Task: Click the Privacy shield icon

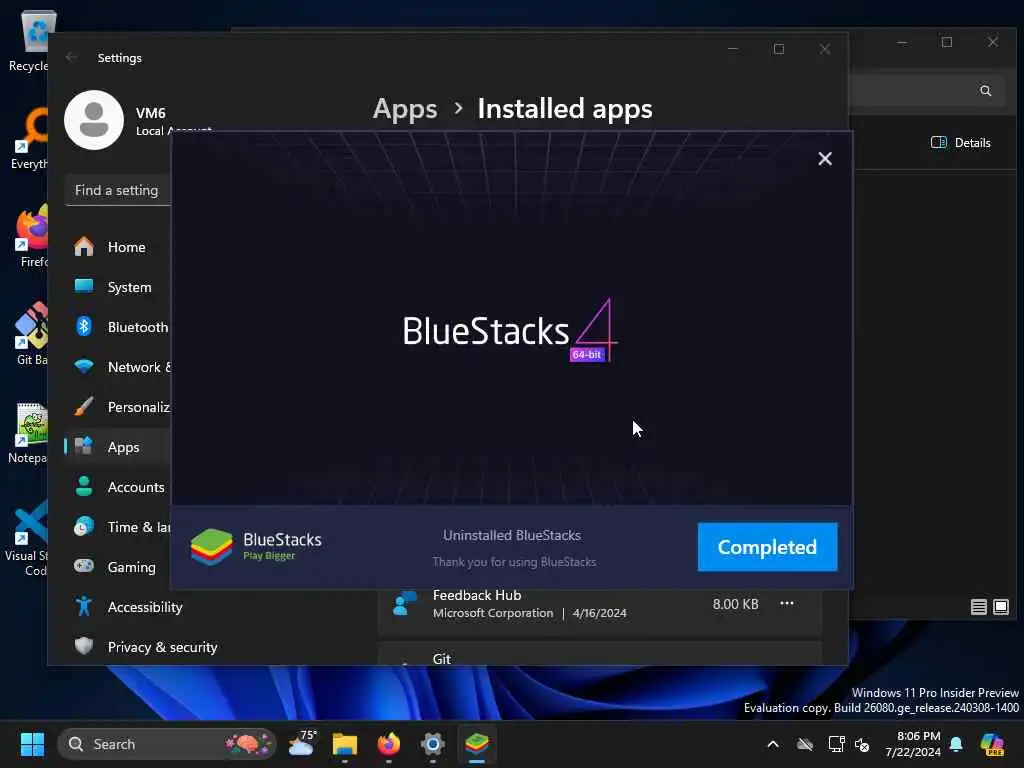Action: coord(84,646)
